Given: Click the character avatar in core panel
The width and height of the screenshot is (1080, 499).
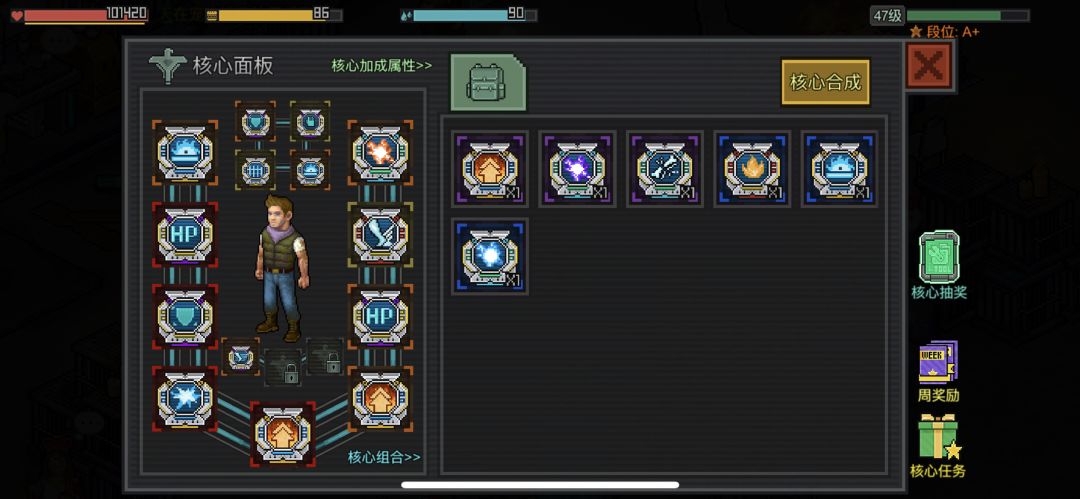Looking at the screenshot, I should coord(282,267).
